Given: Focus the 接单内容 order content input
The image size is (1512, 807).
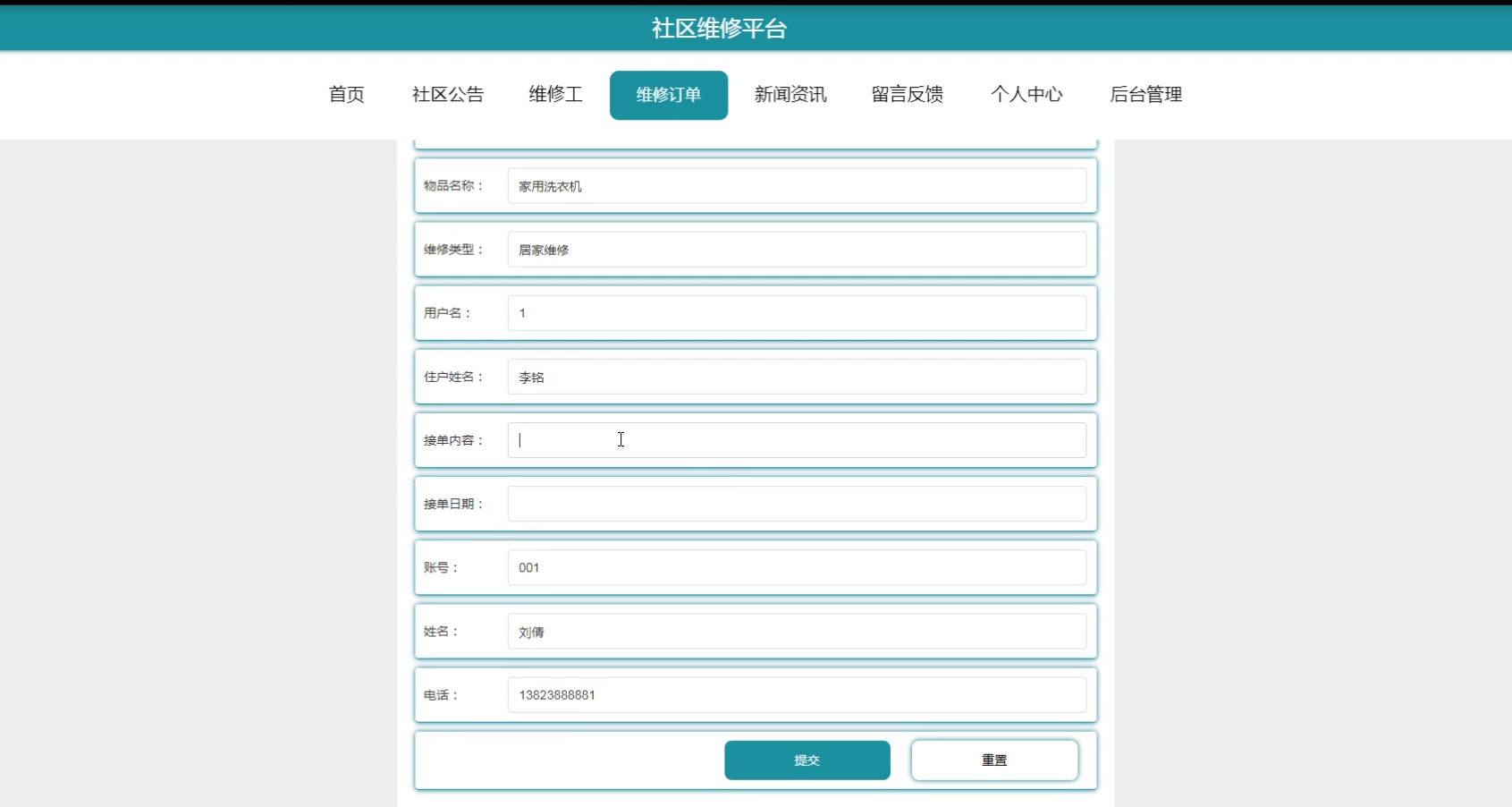Looking at the screenshot, I should [x=796, y=440].
